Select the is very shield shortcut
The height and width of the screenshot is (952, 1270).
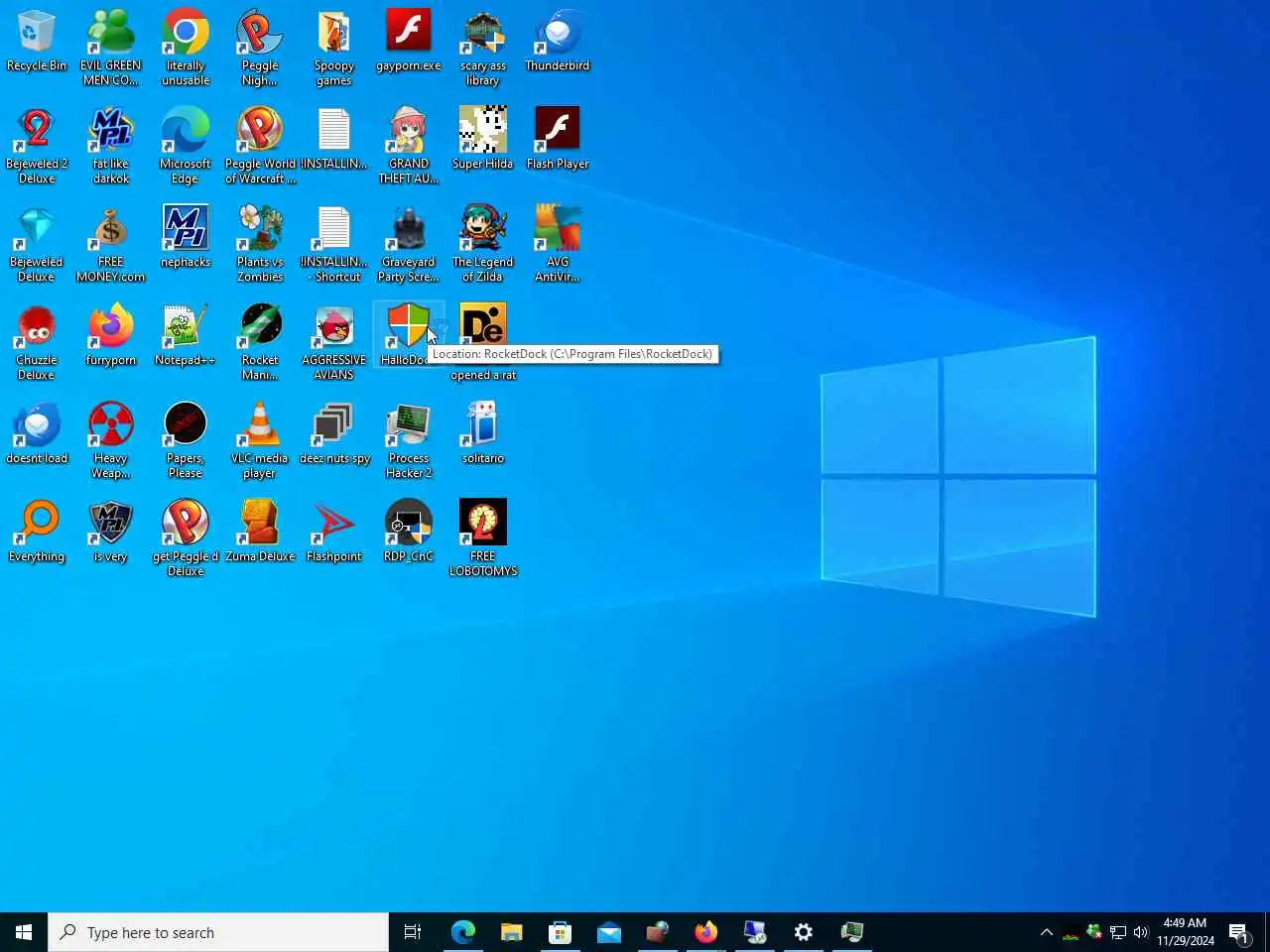pyautogui.click(x=111, y=533)
